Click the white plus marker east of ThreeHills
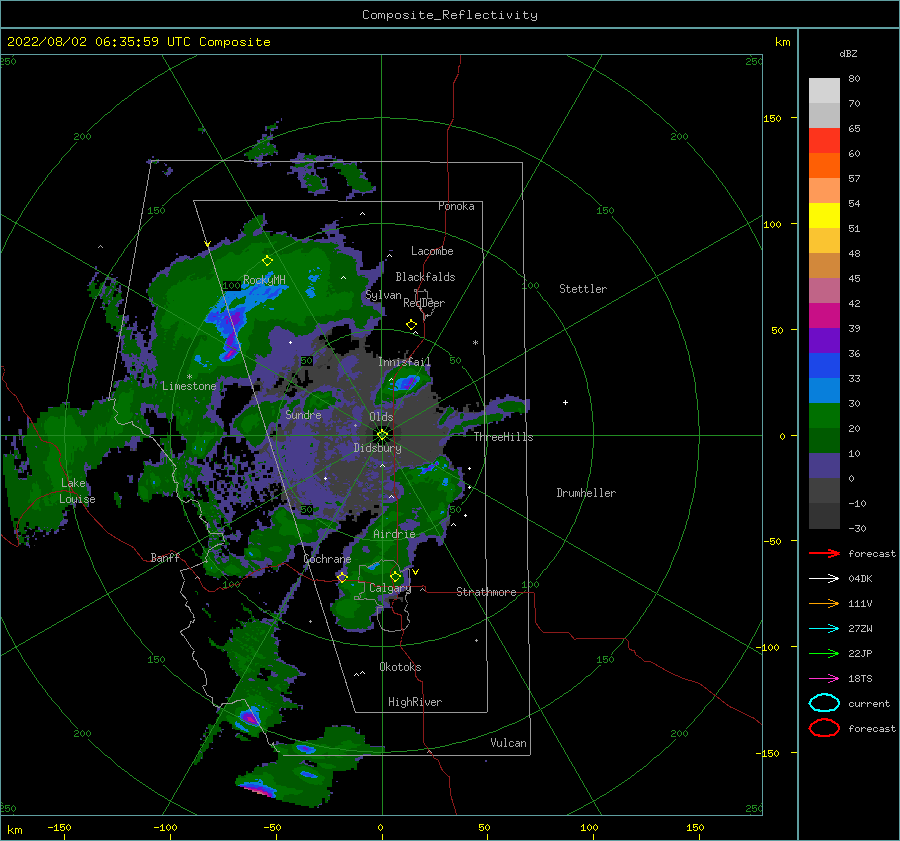This screenshot has height=841, width=900. (x=565, y=402)
